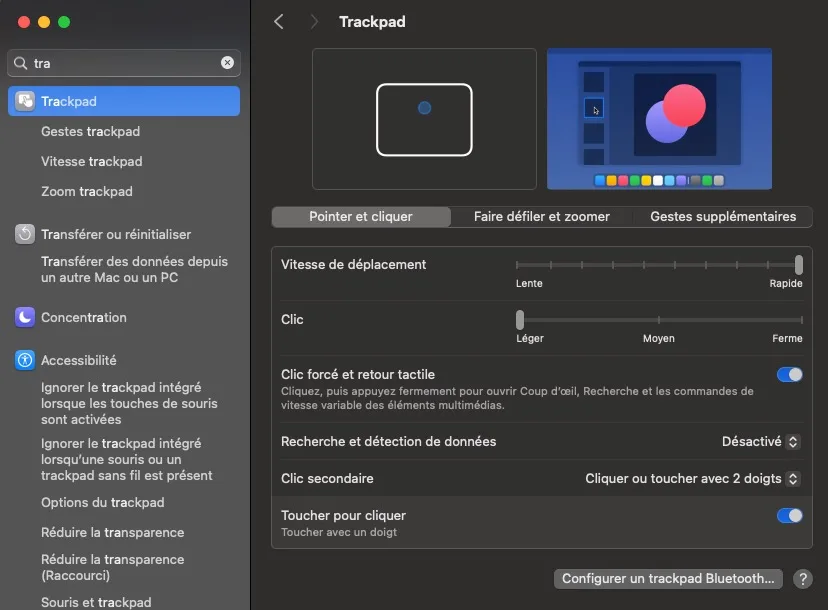Viewport: 828px width, 610px height.
Task: Select the Pointer et cliquer tab
Action: tap(360, 216)
